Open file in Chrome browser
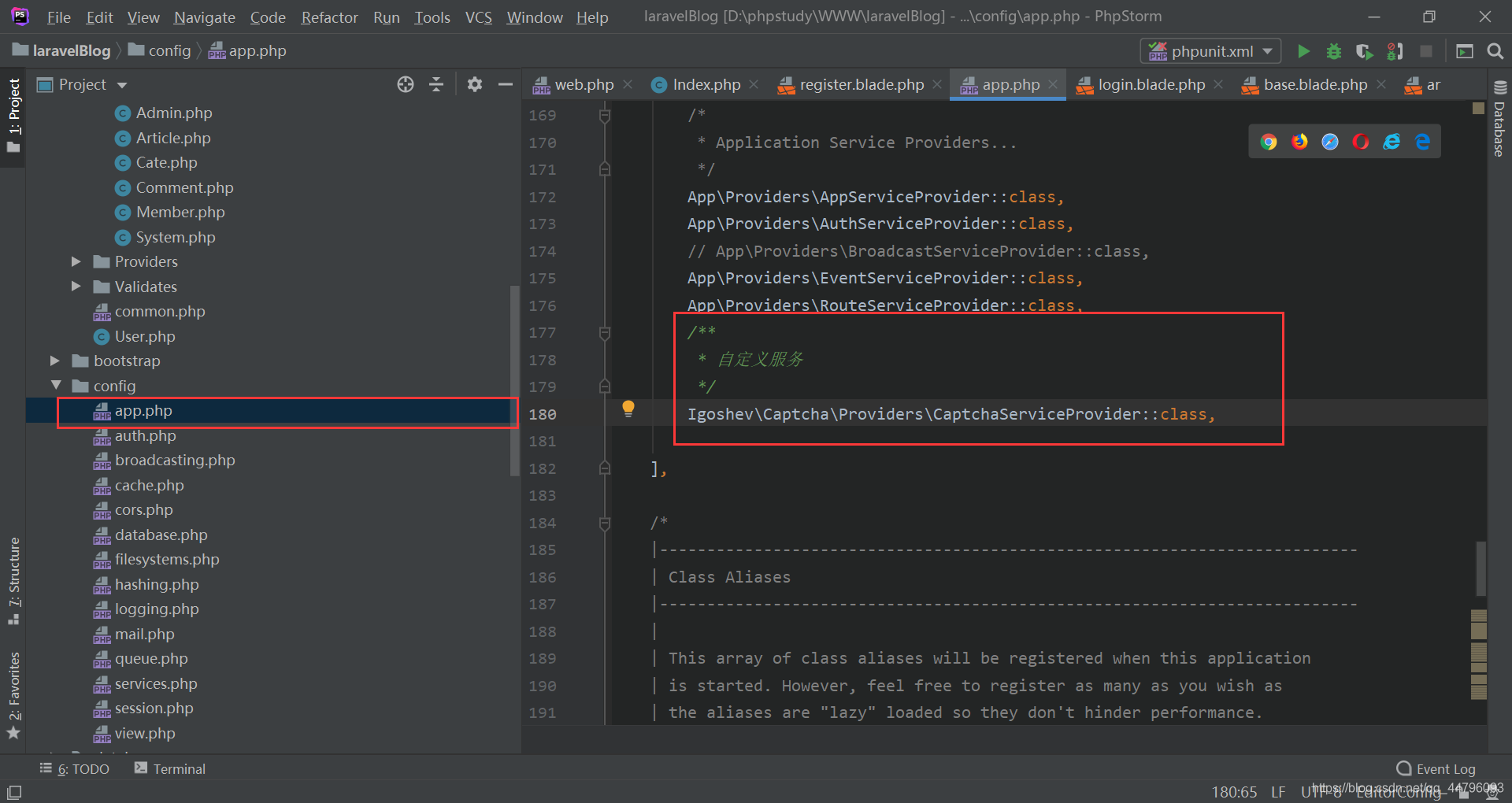Screen dimensions: 1512x803 pos(1268,142)
